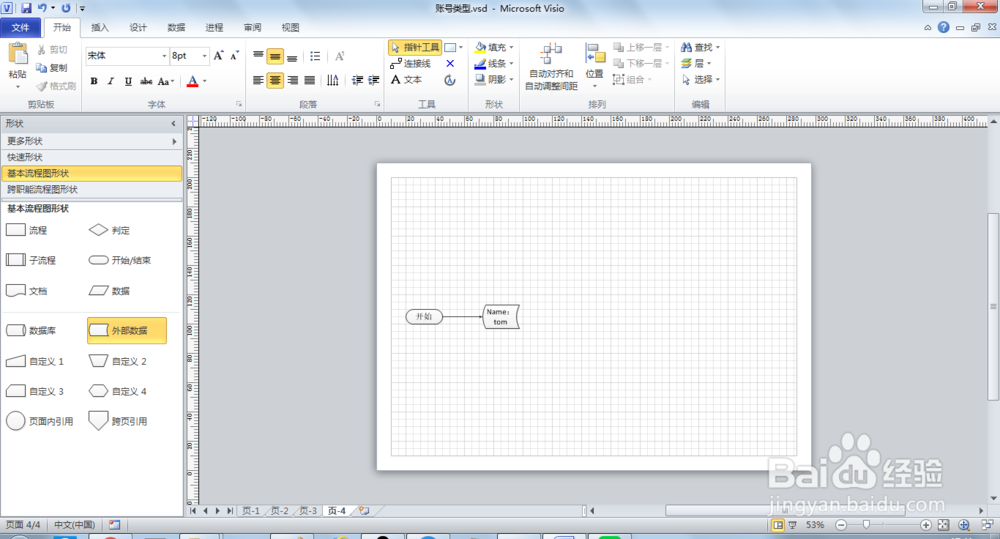This screenshot has width=1000, height=539.
Task: Open the rectangle shape tool dropdown
Action: click(x=460, y=47)
